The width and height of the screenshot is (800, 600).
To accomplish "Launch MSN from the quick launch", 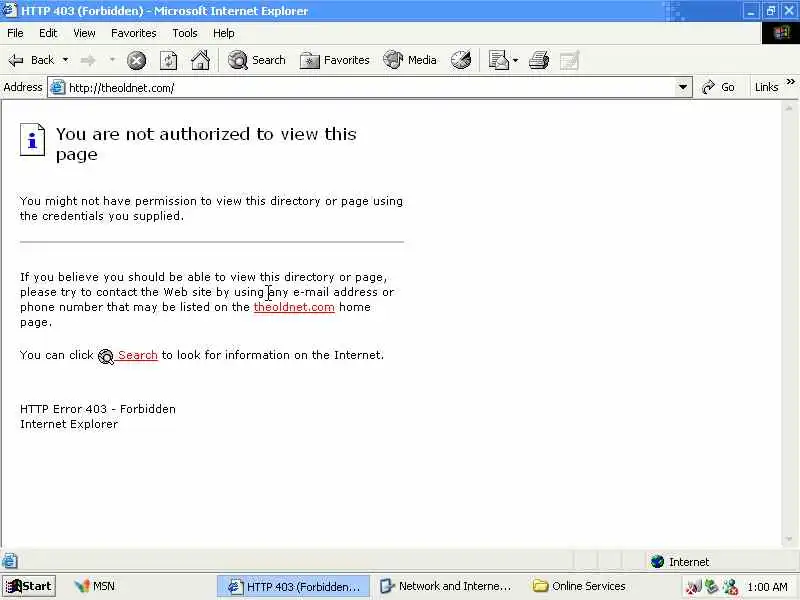I will 94,586.
